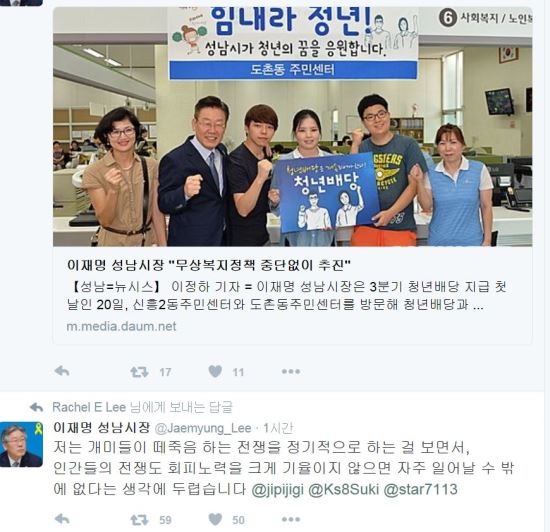Open Rachel E Lee's profile
The height and width of the screenshot is (532, 550).
[x=89, y=407]
